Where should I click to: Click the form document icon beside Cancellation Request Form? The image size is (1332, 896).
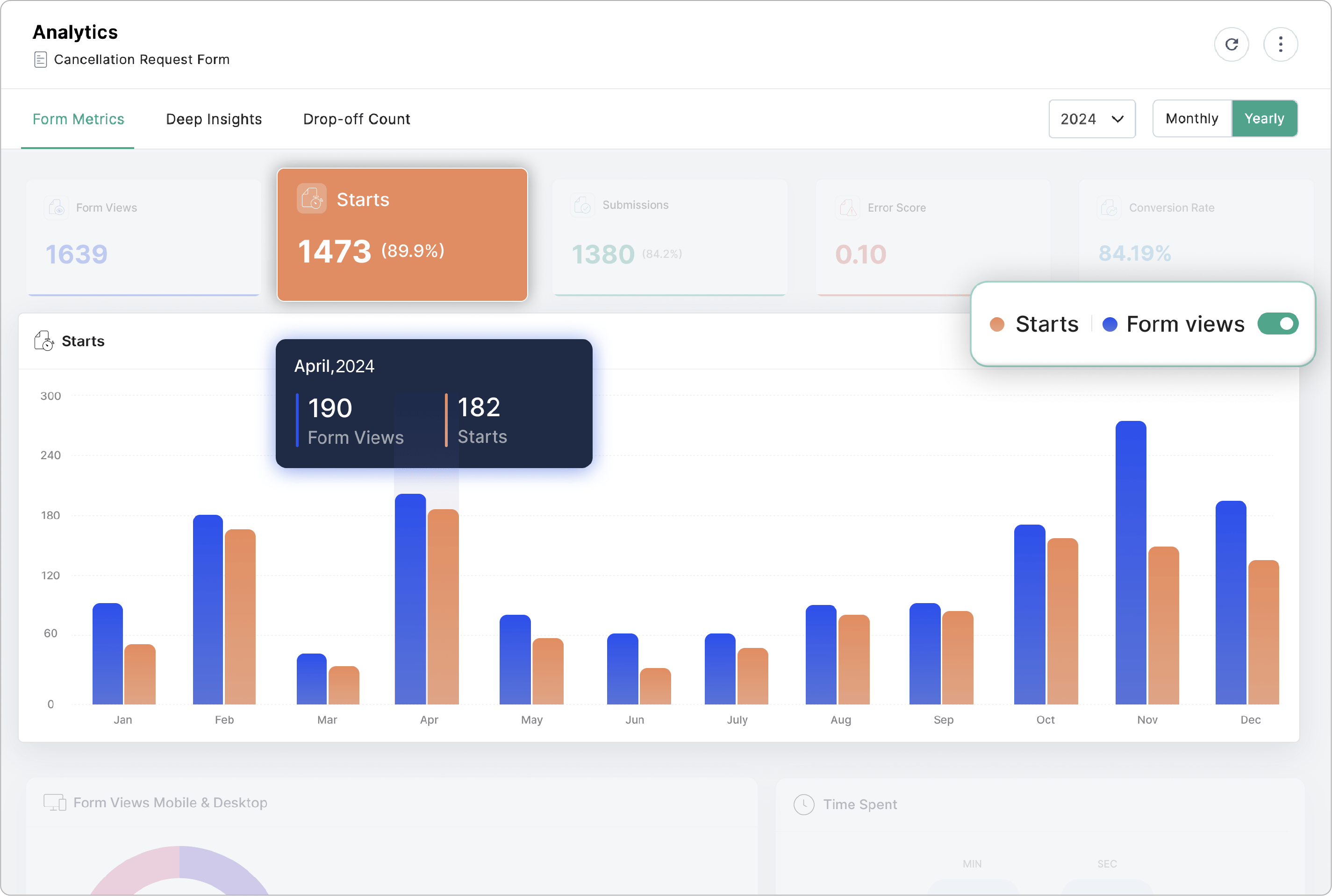click(41, 59)
